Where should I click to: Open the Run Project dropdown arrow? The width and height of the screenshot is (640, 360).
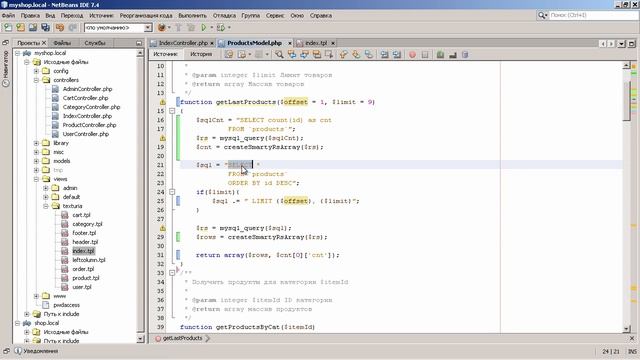212,27
